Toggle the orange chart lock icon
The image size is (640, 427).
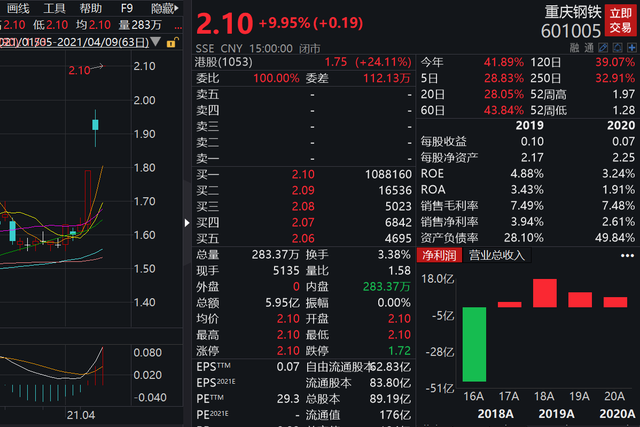coord(174,42)
